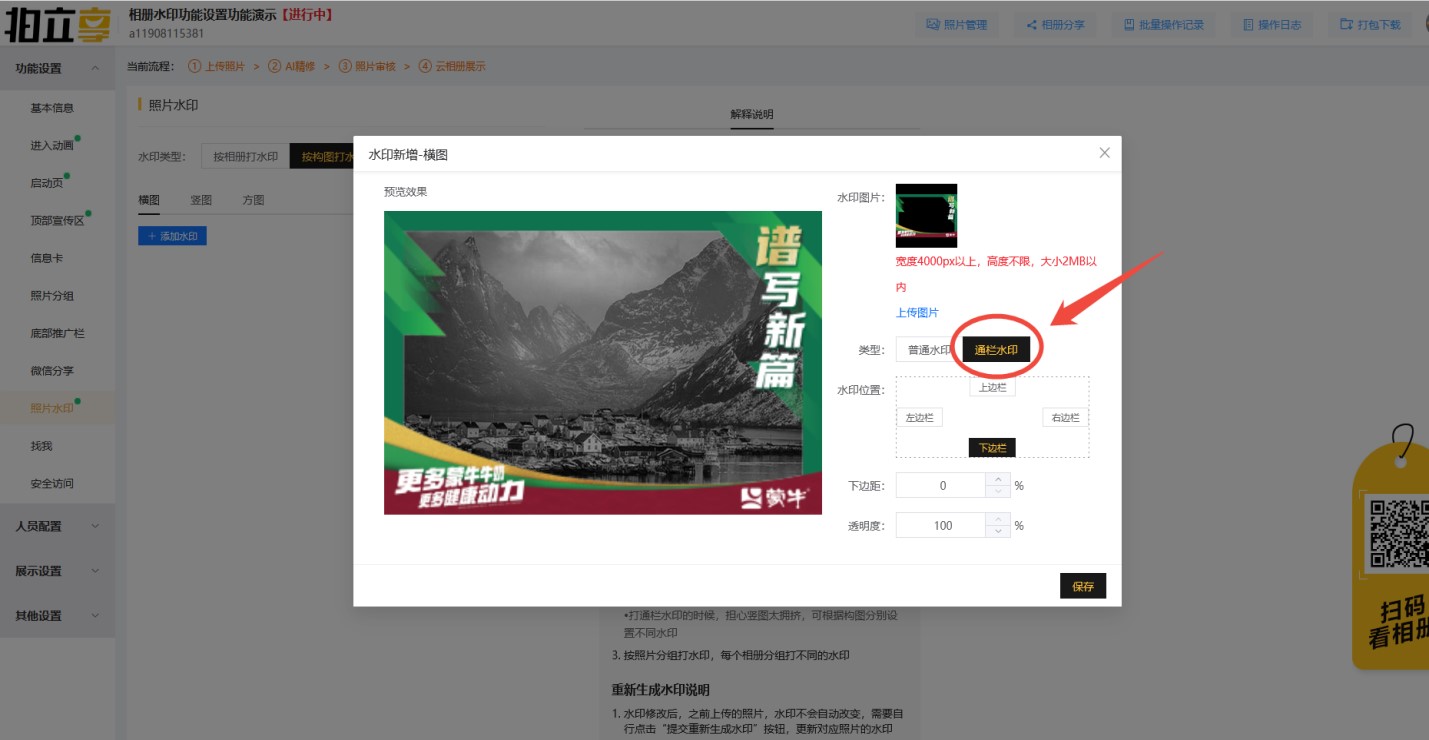Image resolution: width=1429 pixels, height=740 pixels.
Task: Click the 透明度 input field
Action: click(x=942, y=525)
